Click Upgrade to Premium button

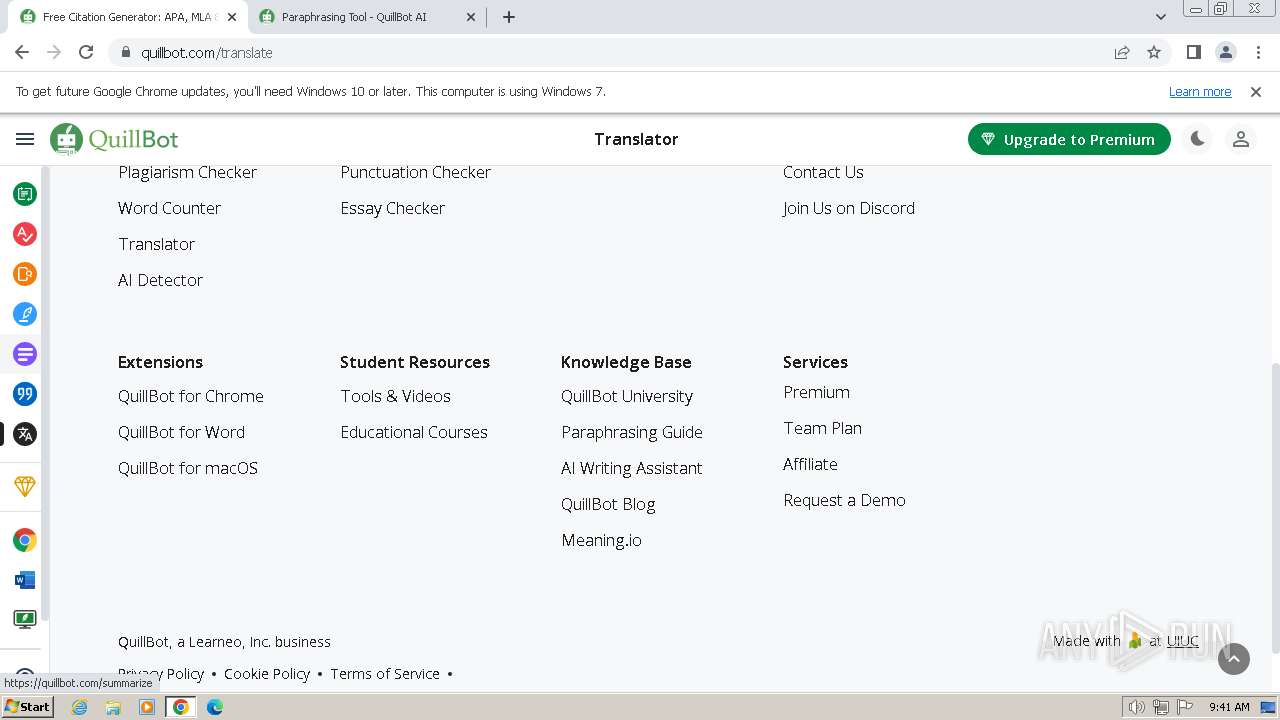pyautogui.click(x=1069, y=139)
